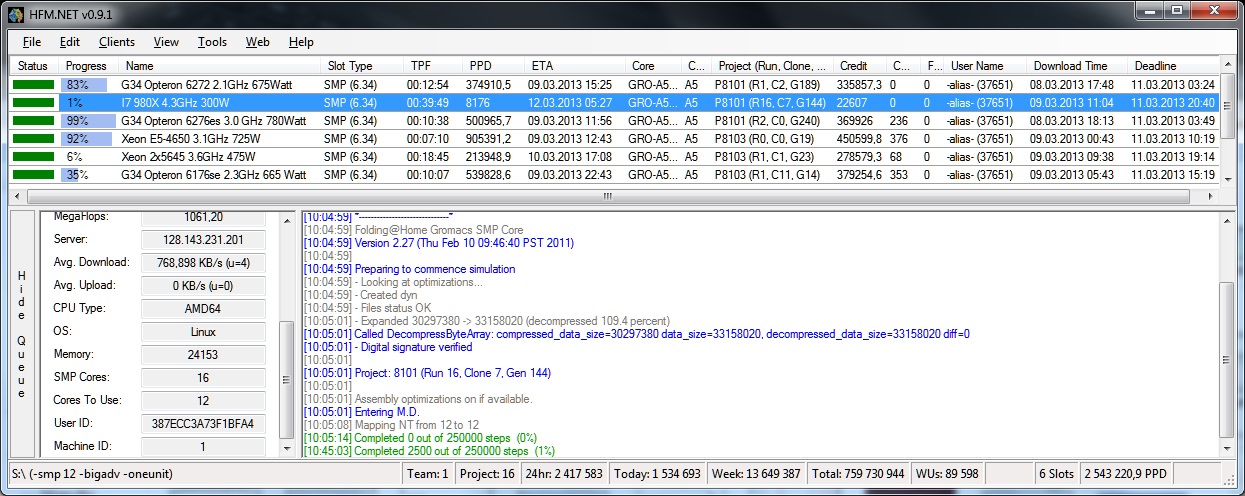Select the Xeon E5-4650 3.1GHz 725W slot

tap(614, 138)
